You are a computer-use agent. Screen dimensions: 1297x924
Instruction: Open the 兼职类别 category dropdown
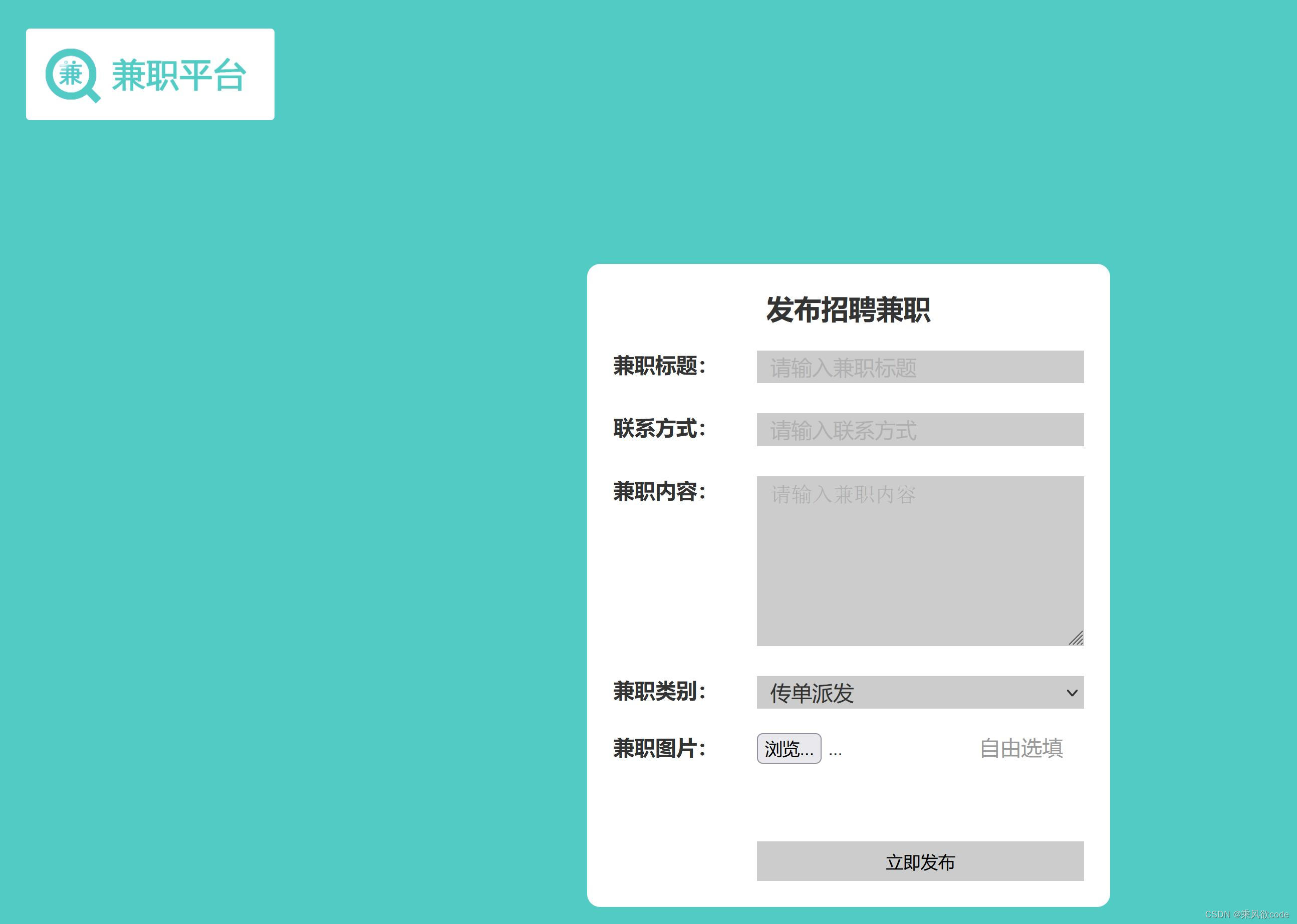pos(918,693)
